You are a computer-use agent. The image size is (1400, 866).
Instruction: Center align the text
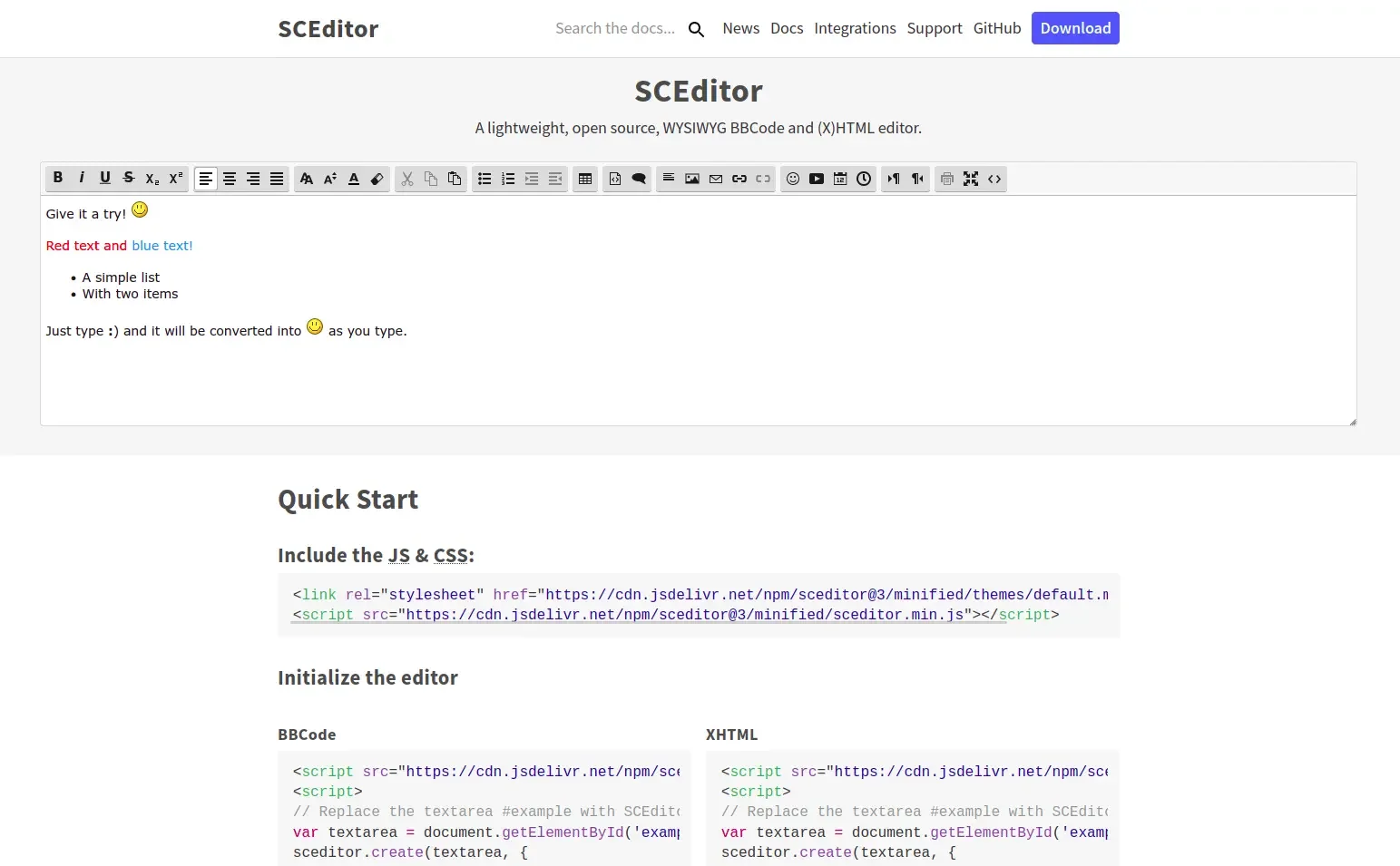(x=230, y=179)
